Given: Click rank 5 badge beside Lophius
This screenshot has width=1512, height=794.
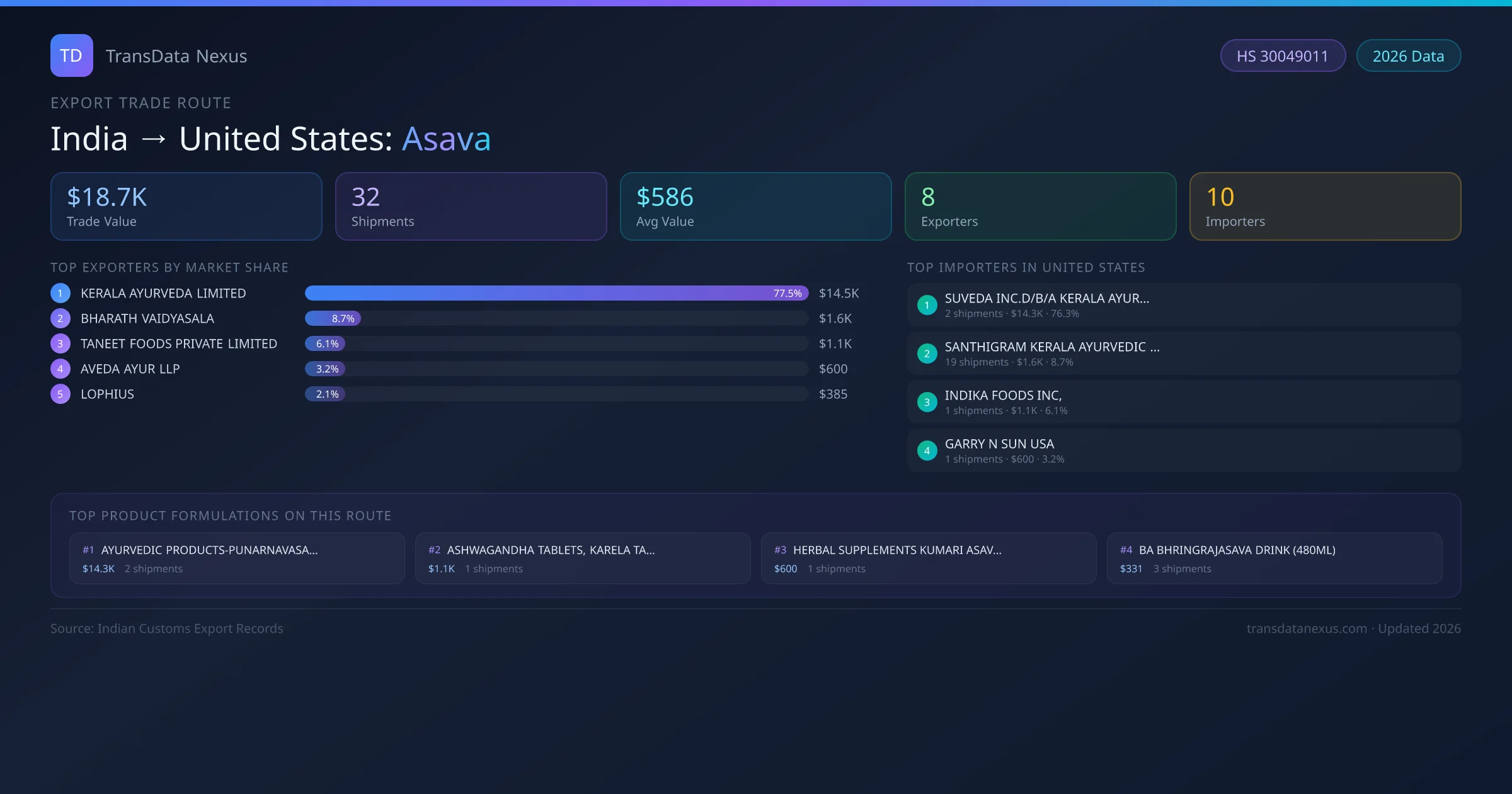Looking at the screenshot, I should click(x=60, y=394).
